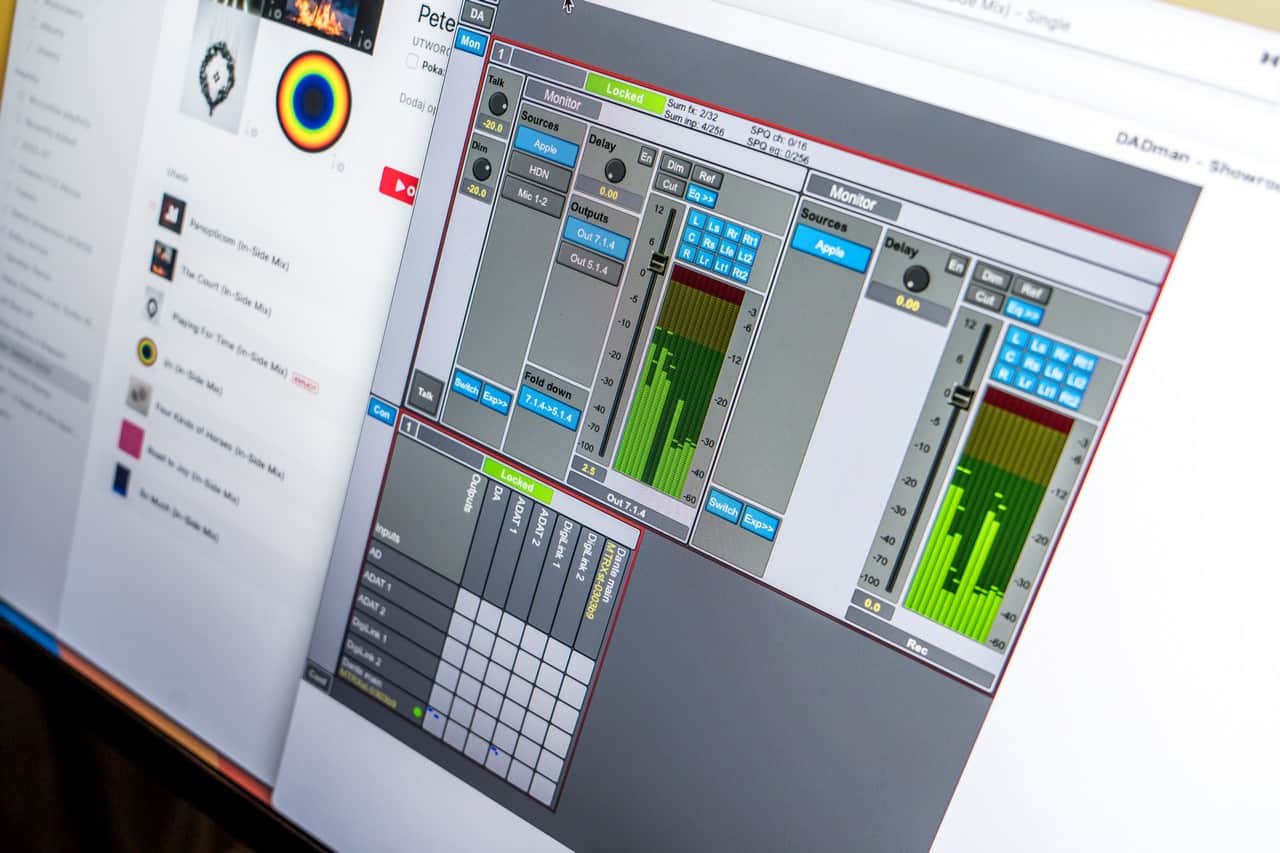Click the gray Talk button at bottom left
The height and width of the screenshot is (853, 1280).
(427, 393)
